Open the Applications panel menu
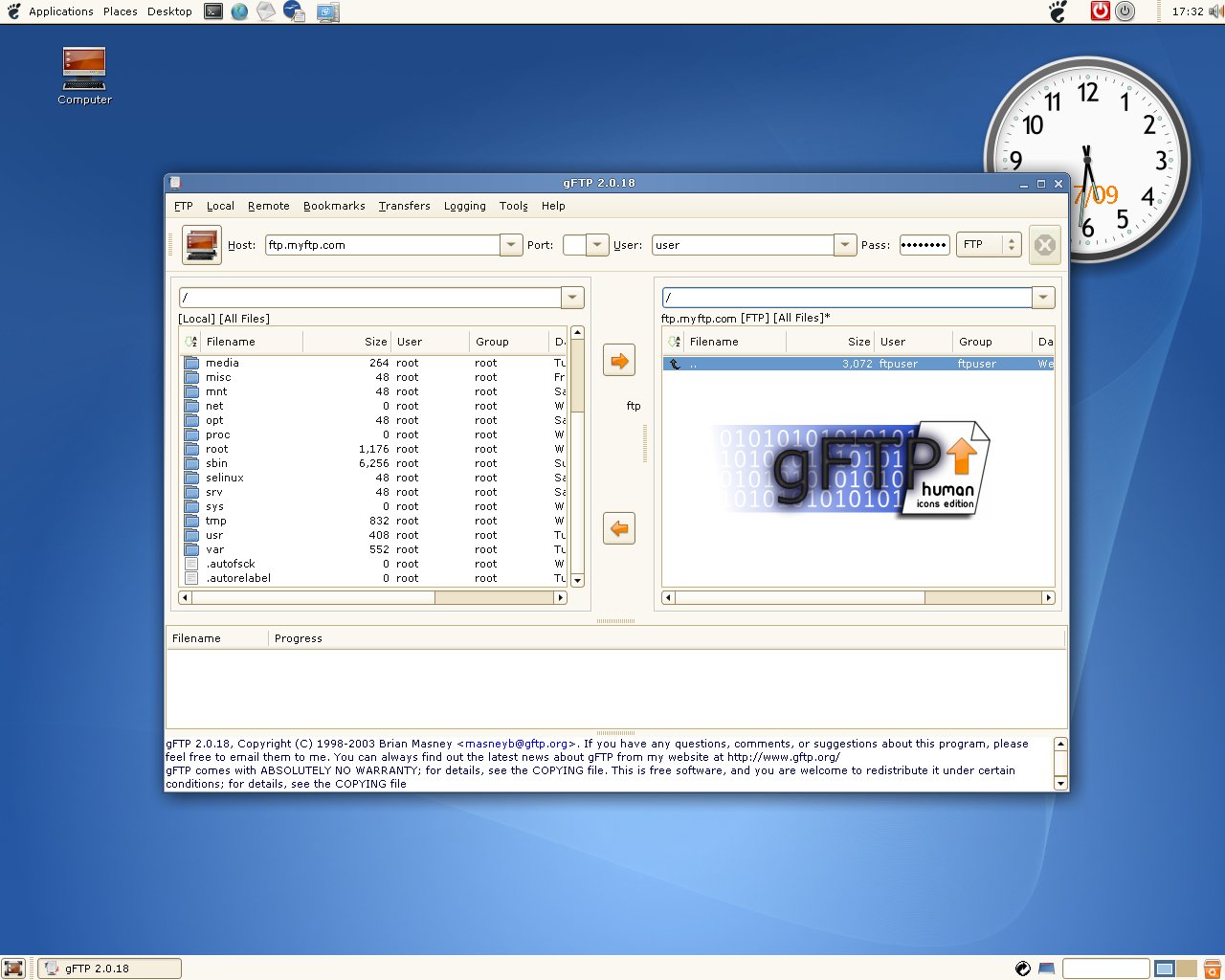The height and width of the screenshot is (980, 1225). click(x=61, y=11)
